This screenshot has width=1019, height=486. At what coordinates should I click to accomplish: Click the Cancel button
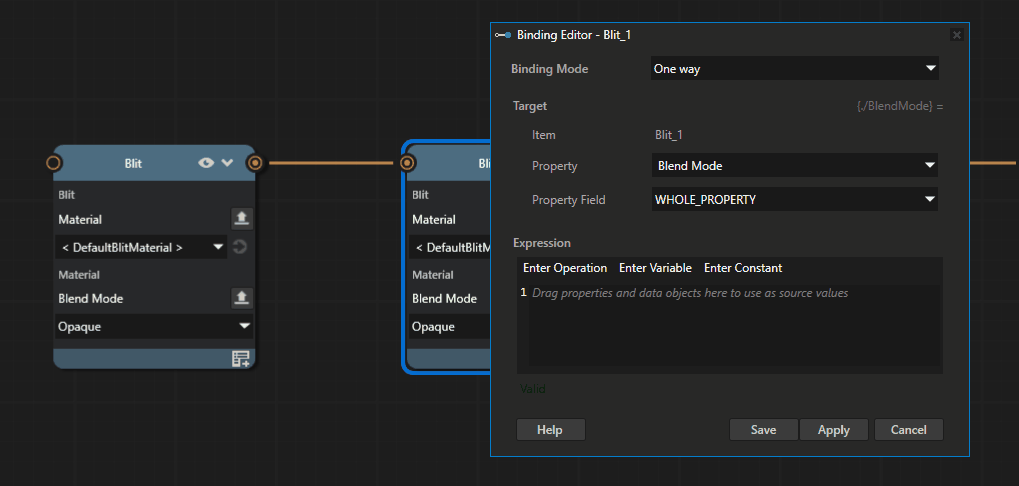[x=909, y=429]
